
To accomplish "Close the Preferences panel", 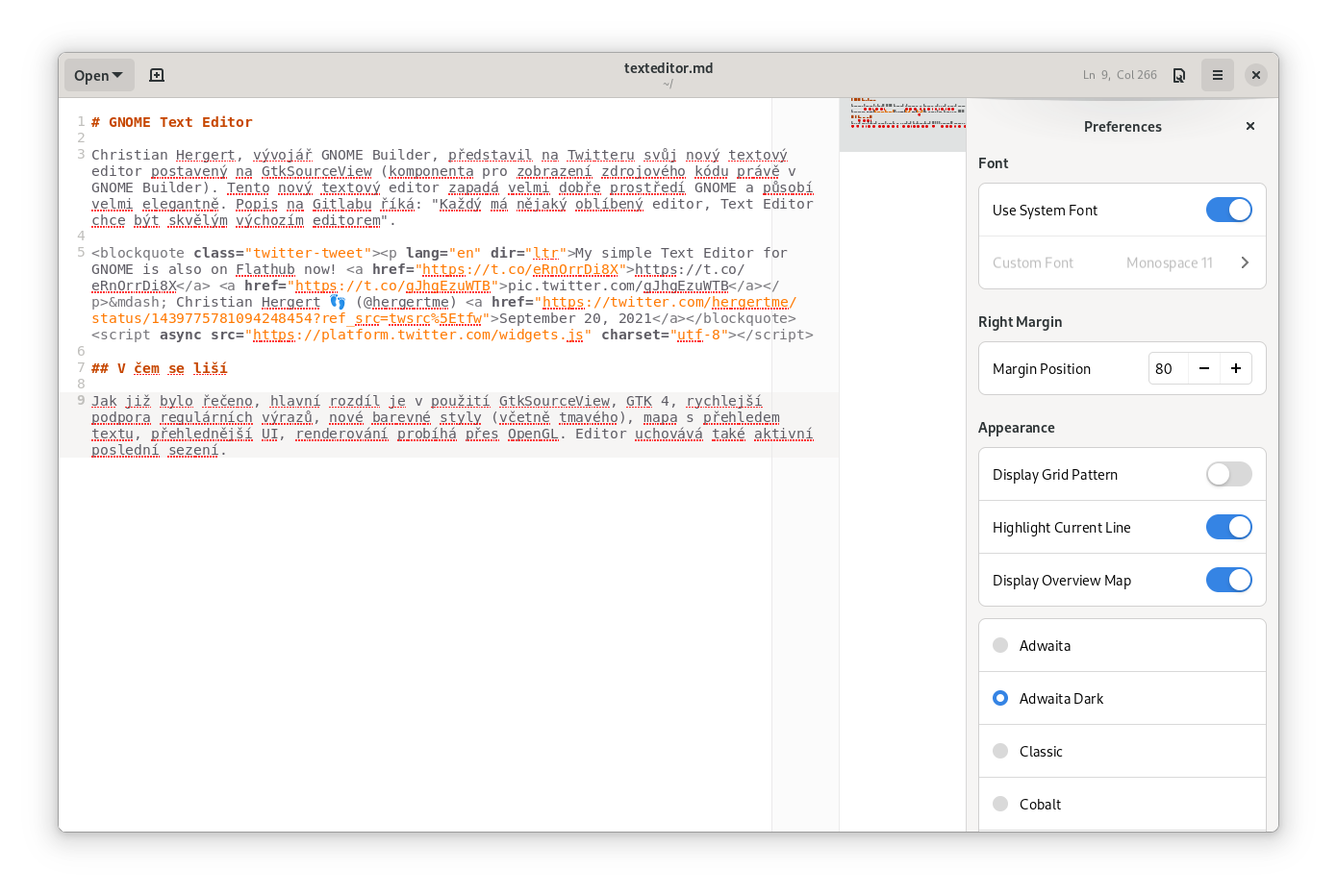I will click(1249, 126).
